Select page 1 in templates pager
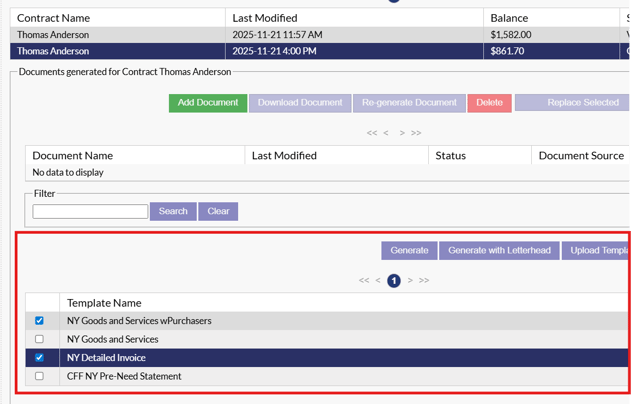Screen dimensions: 631x404 394,281
